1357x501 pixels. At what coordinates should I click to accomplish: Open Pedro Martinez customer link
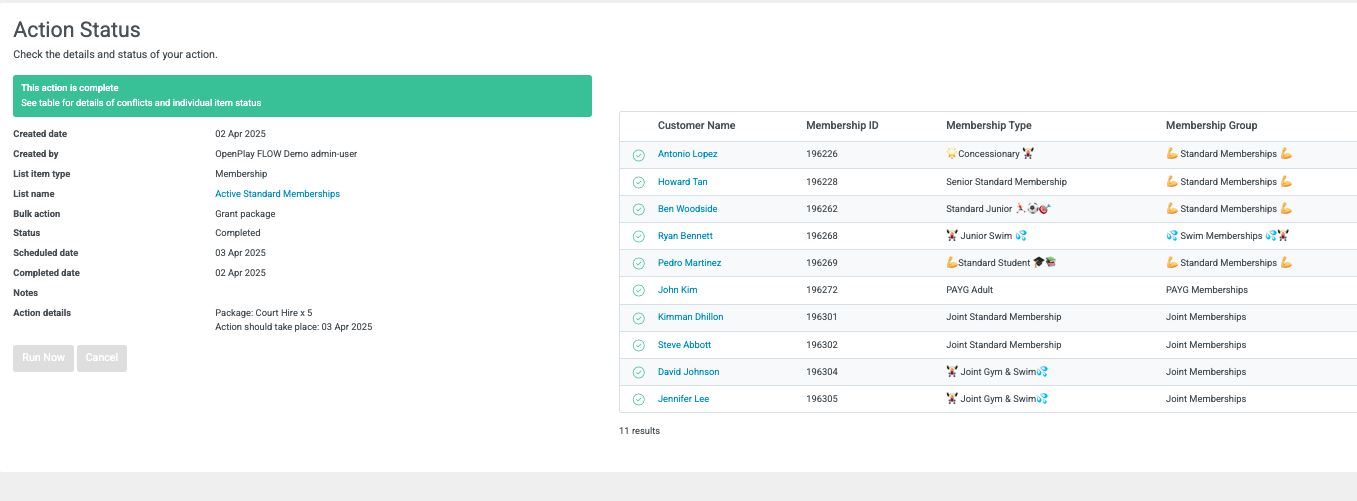689,263
